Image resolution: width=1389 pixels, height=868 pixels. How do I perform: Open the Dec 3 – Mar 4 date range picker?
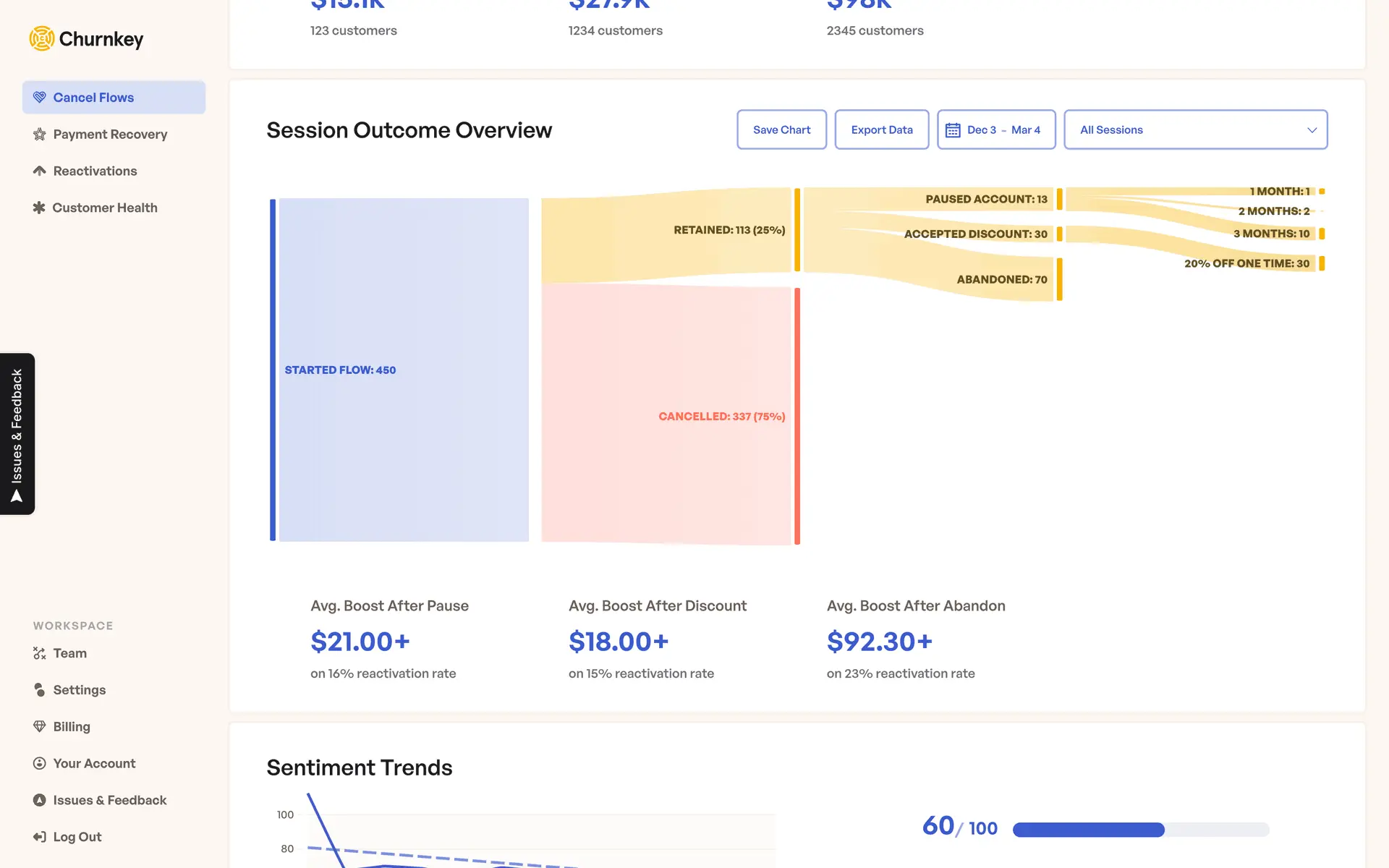(1003, 130)
